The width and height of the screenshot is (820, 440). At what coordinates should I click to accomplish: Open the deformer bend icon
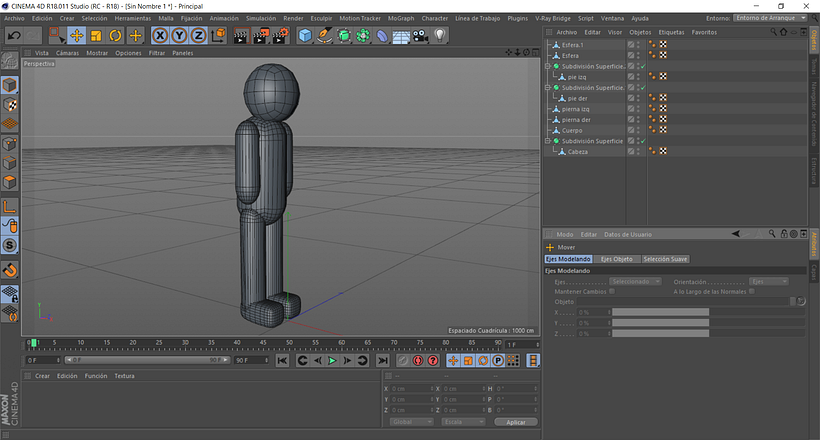[382, 36]
